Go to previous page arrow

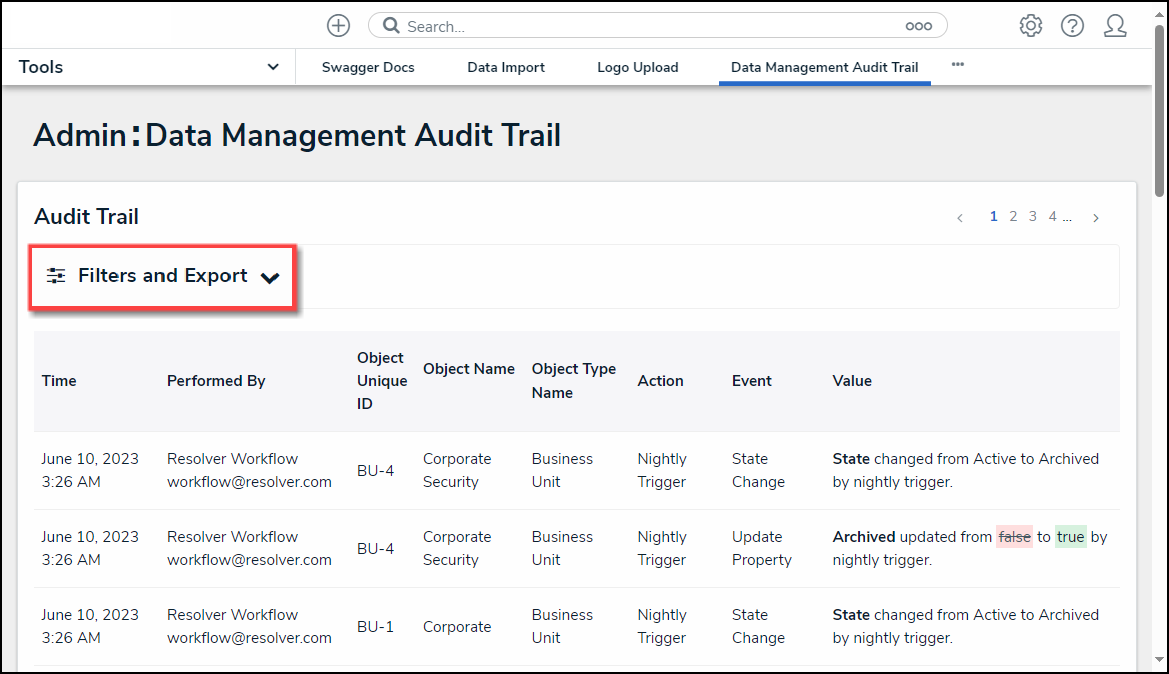[960, 218]
